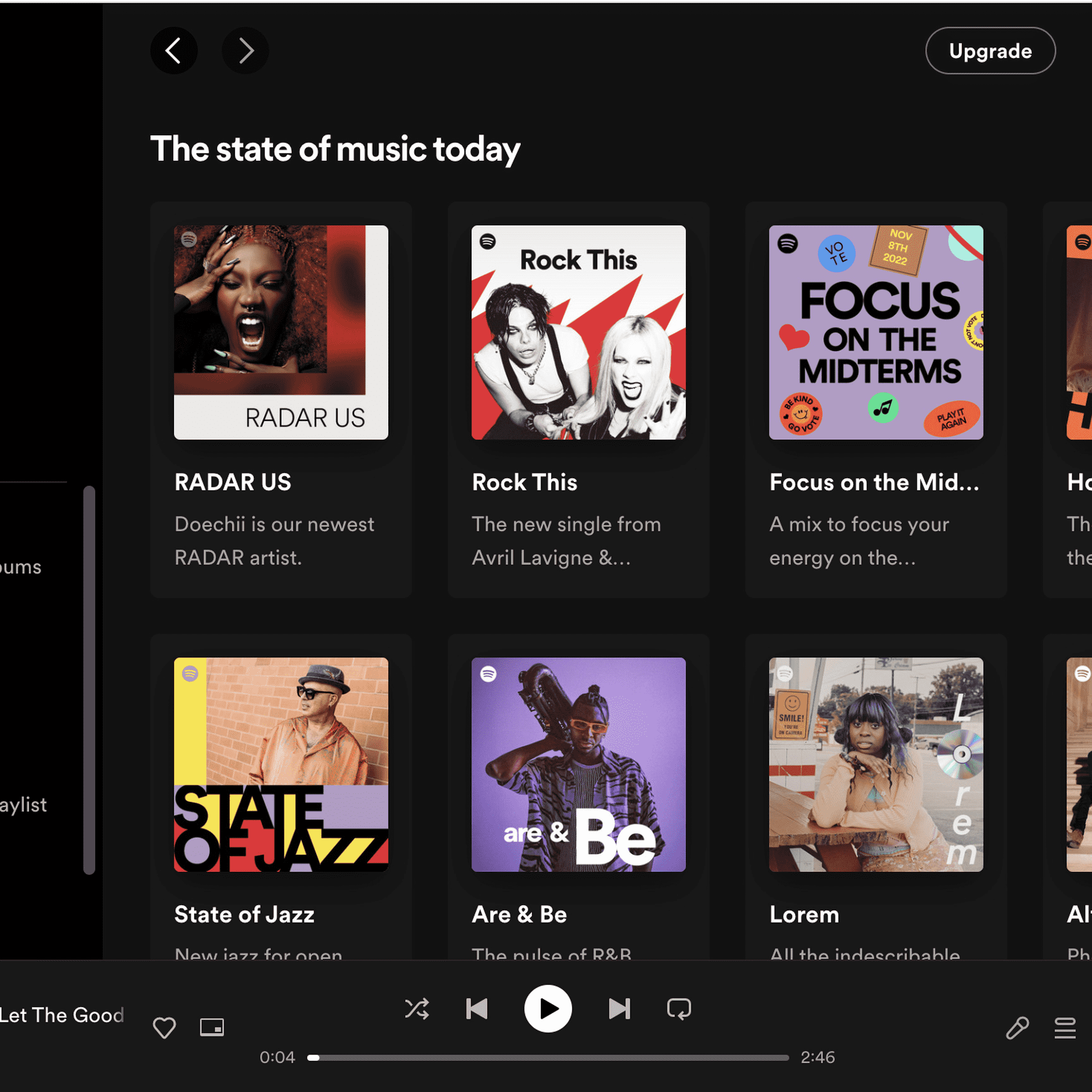The width and height of the screenshot is (1092, 1092).
Task: Open the Are & Be cover art
Action: (579, 764)
